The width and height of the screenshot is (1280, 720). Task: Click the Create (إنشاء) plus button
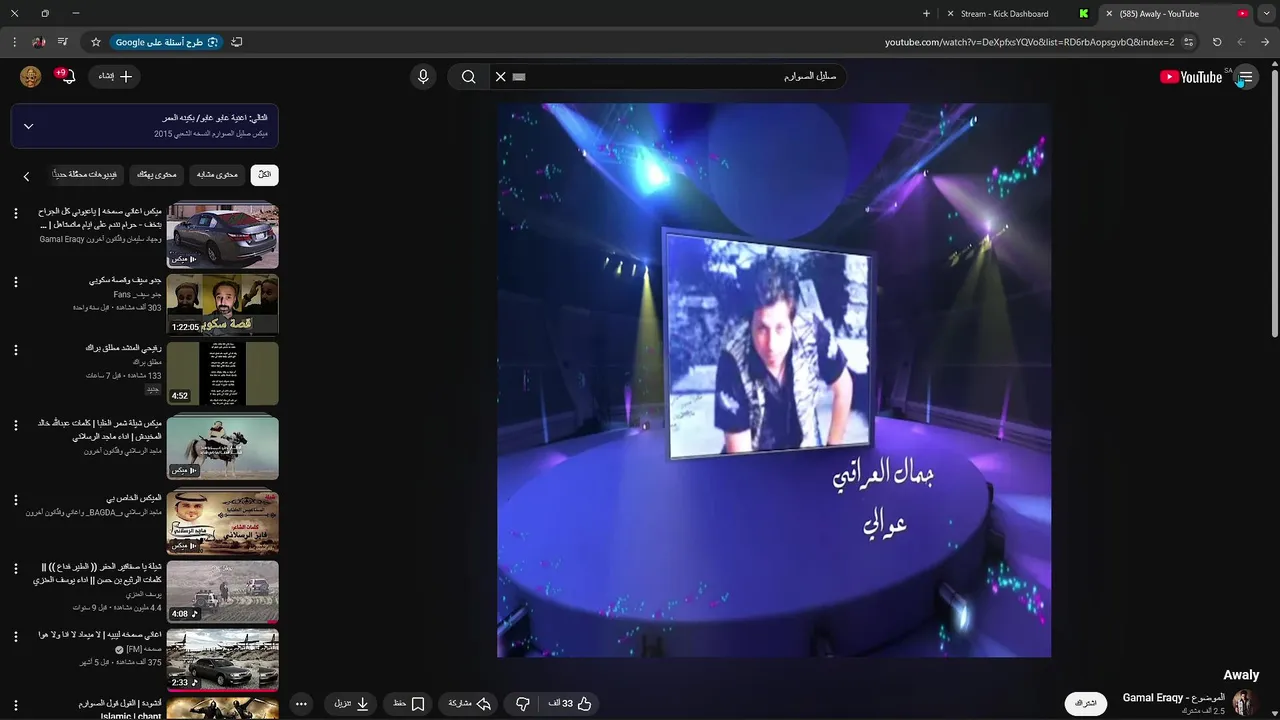point(115,77)
